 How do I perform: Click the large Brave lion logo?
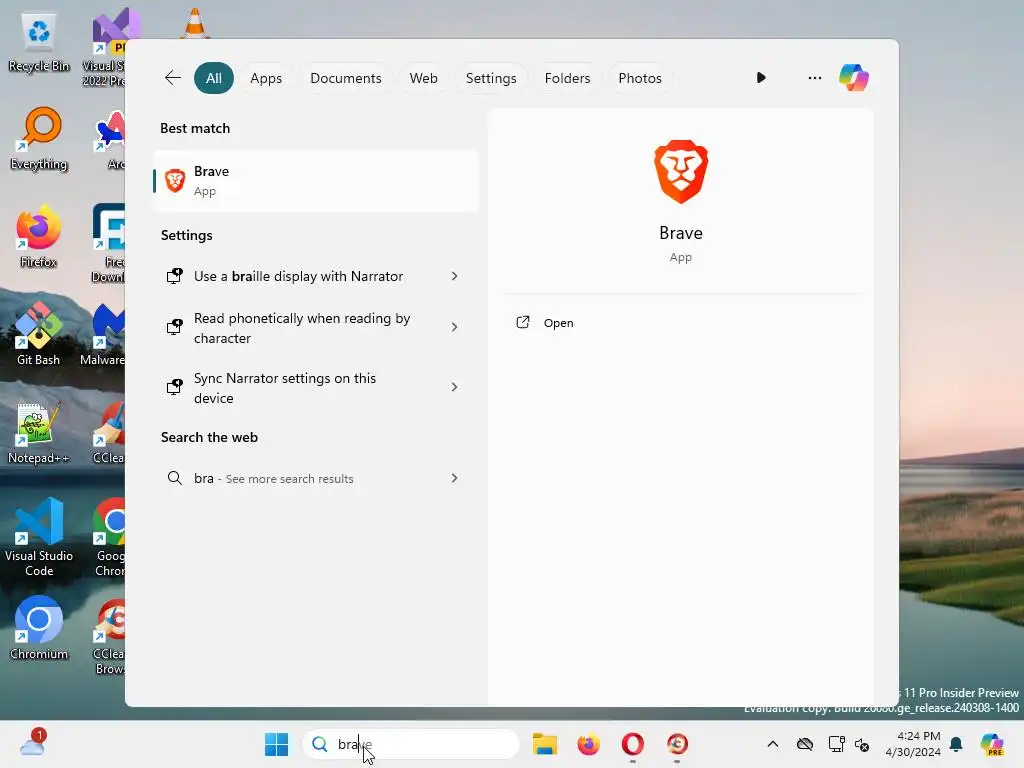[x=680, y=172]
